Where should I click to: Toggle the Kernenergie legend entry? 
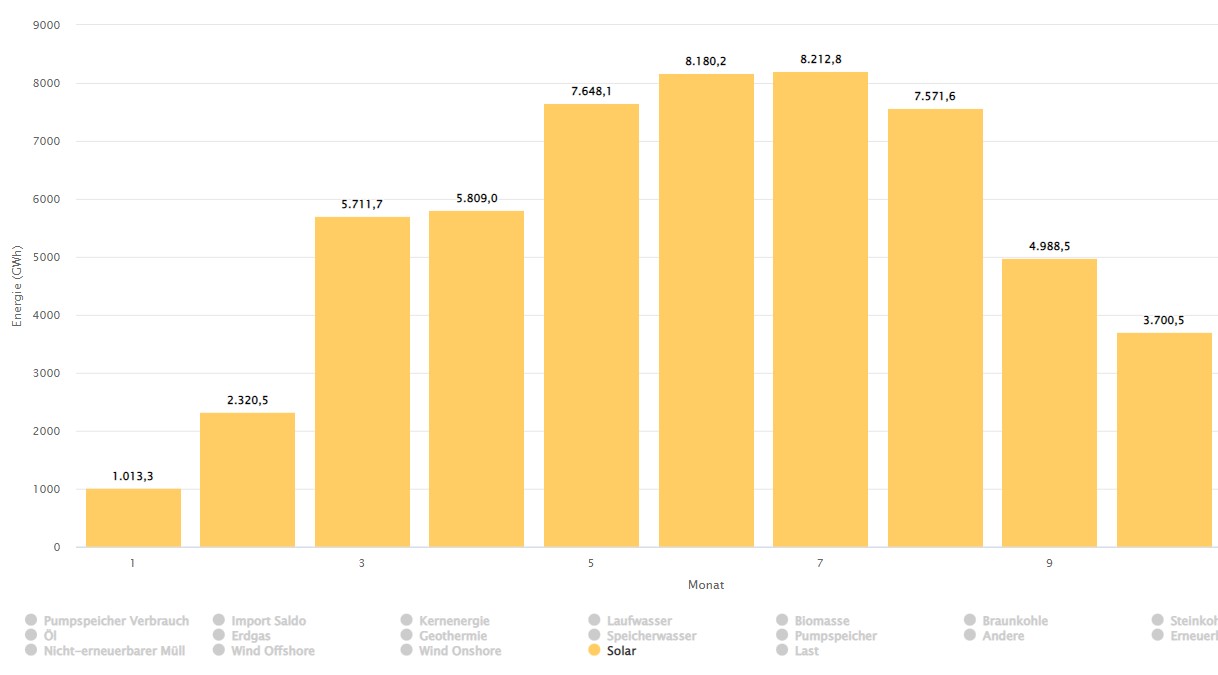point(454,621)
